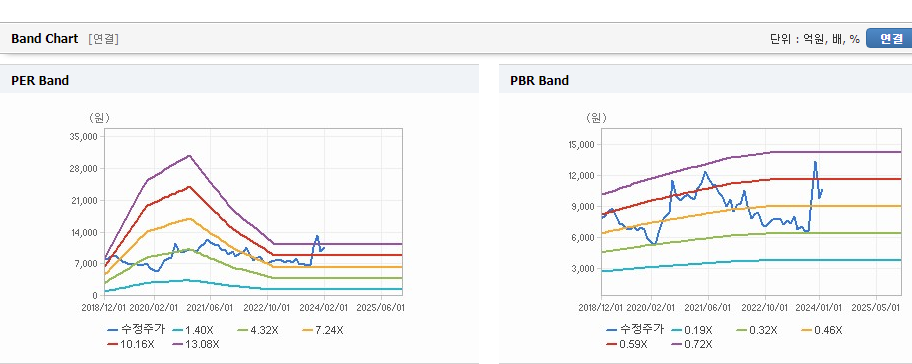The image size is (912, 364).
Task: Toggle the 7.24X legend entry
Action: pyautogui.click(x=323, y=330)
